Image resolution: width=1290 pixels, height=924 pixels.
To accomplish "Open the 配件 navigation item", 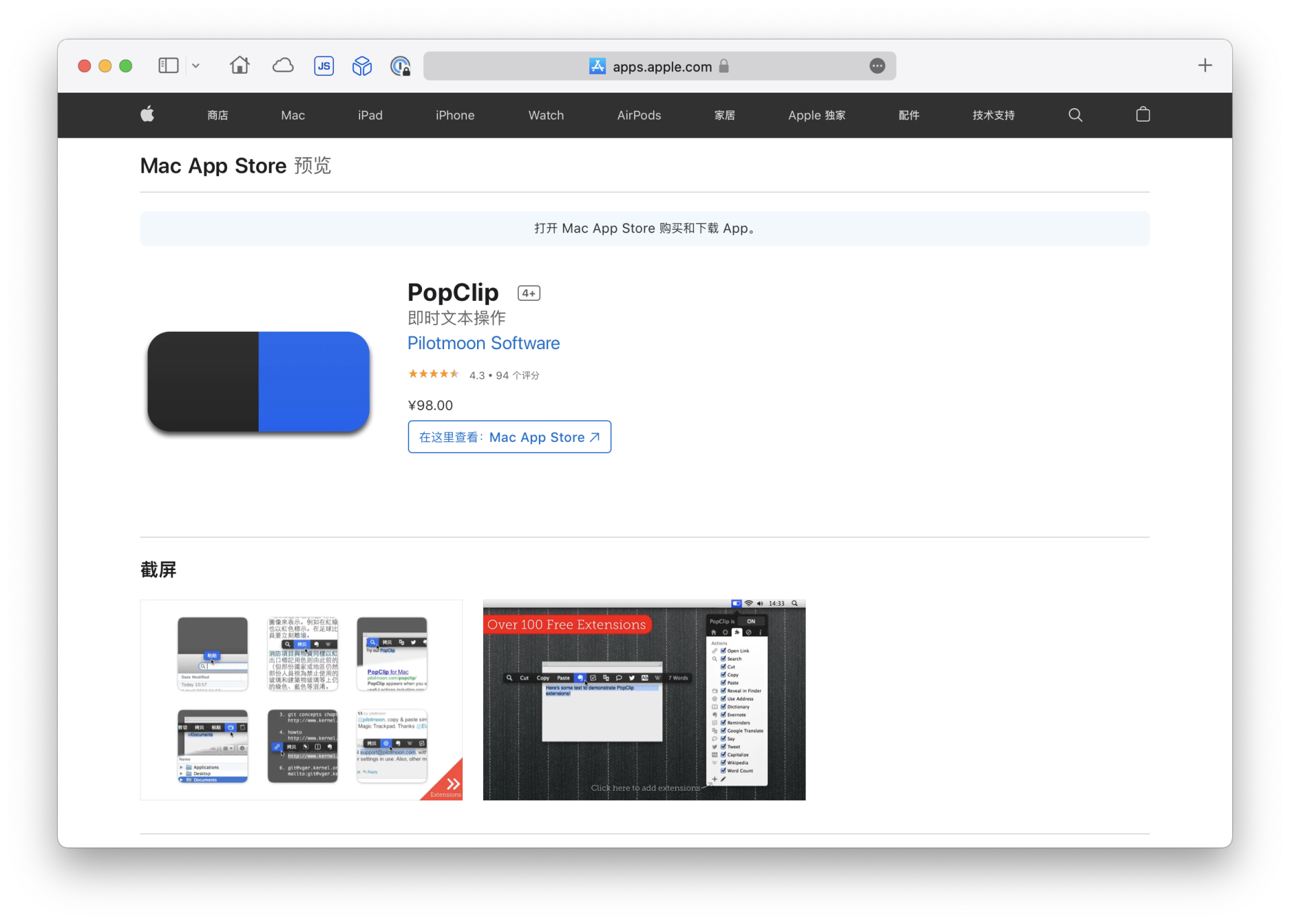I will (909, 115).
